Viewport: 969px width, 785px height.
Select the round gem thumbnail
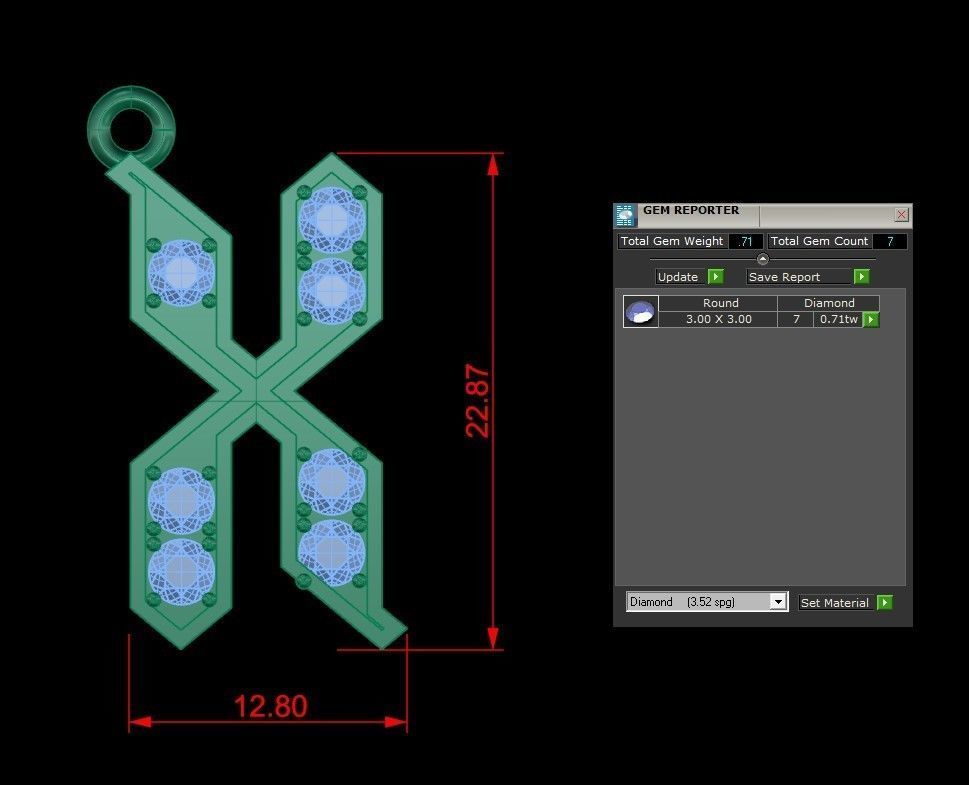click(x=640, y=312)
